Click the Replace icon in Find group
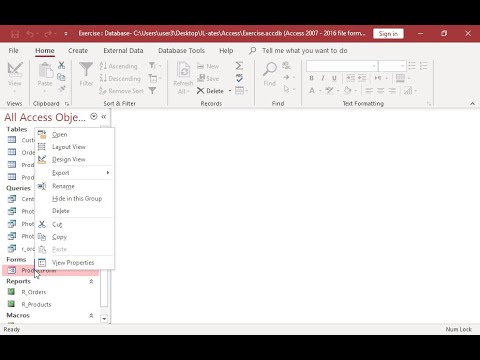480x360 pixels. pos(286,65)
